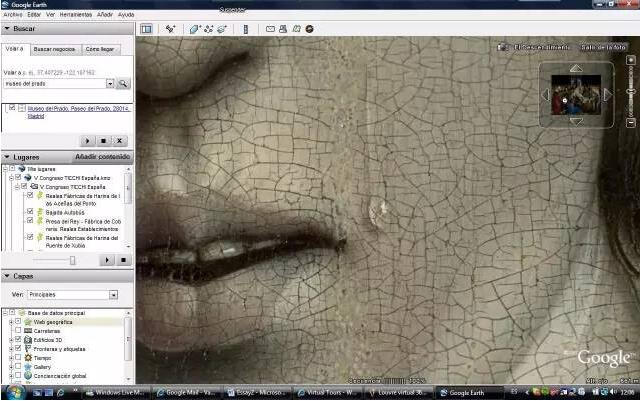The height and width of the screenshot is (401, 640).
Task: Zoom out with the minus button
Action: pyautogui.click(x=631, y=122)
